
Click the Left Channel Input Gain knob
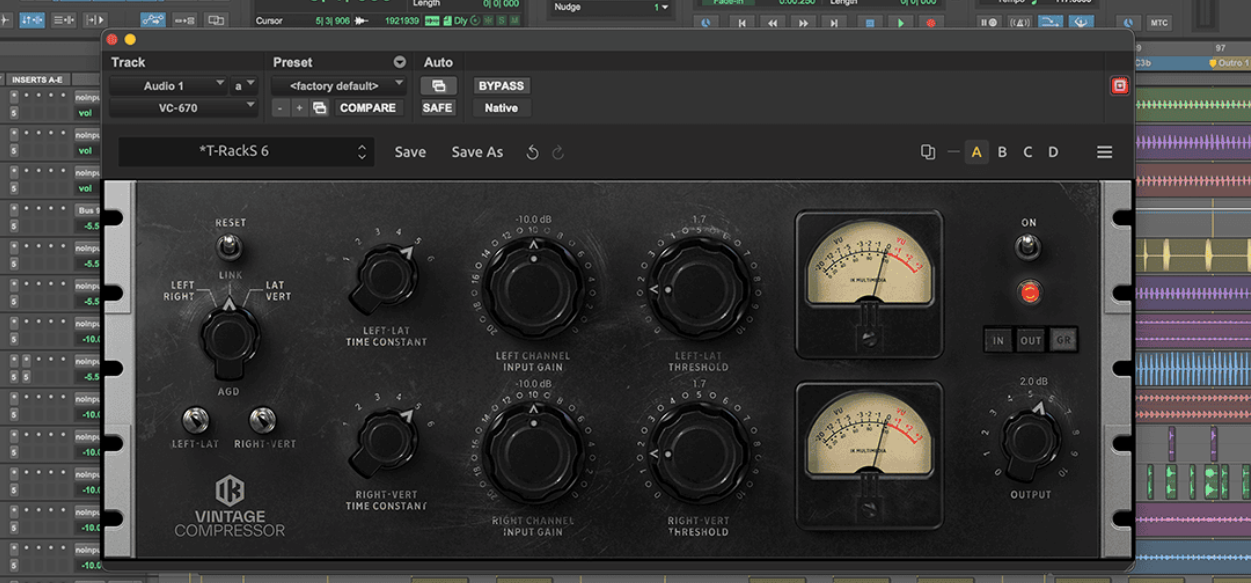tap(533, 289)
